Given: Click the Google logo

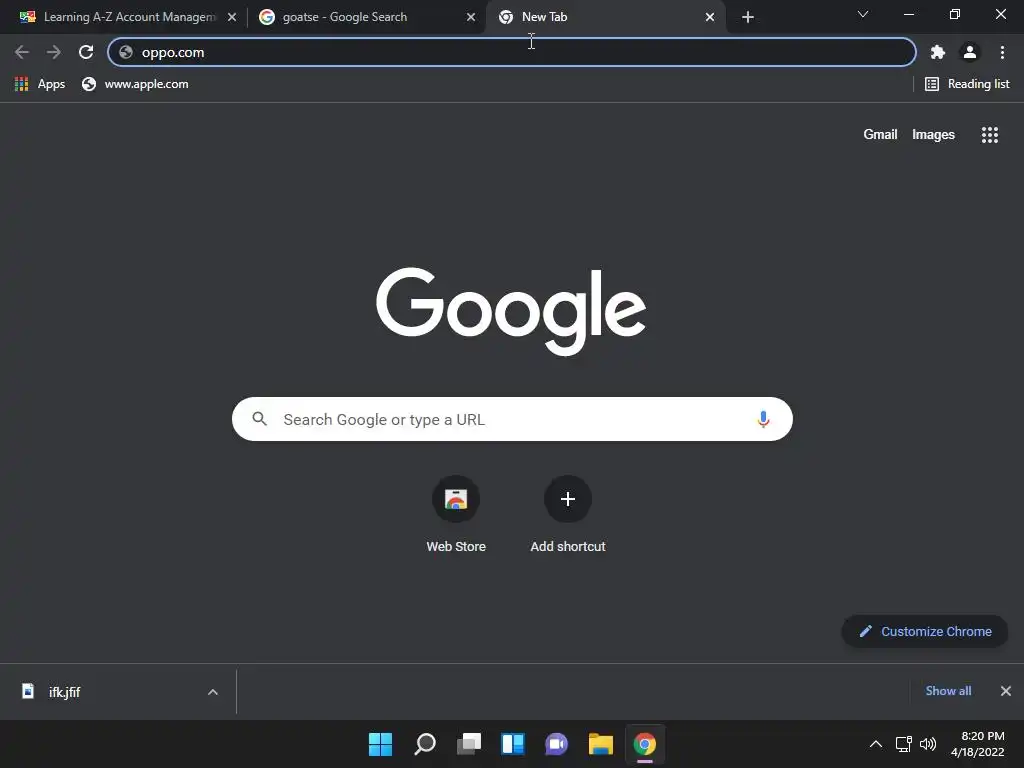Looking at the screenshot, I should 511,310.
